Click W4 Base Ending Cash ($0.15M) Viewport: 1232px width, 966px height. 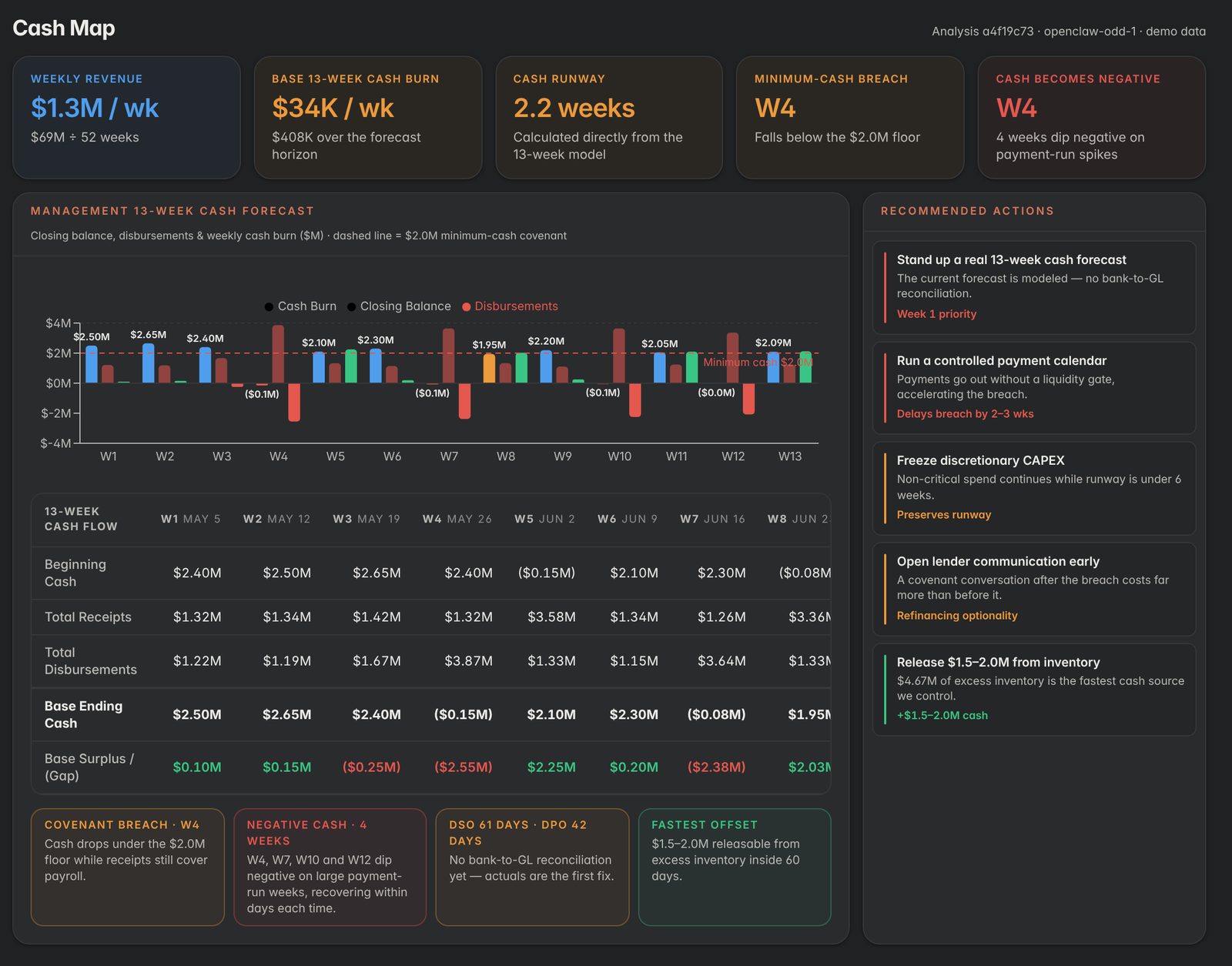(464, 714)
